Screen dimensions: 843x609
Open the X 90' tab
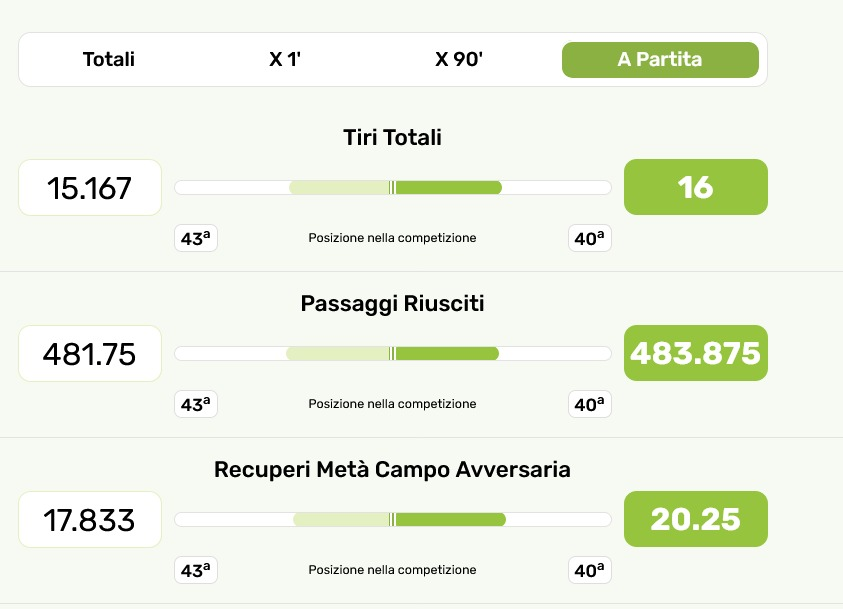[x=459, y=59]
